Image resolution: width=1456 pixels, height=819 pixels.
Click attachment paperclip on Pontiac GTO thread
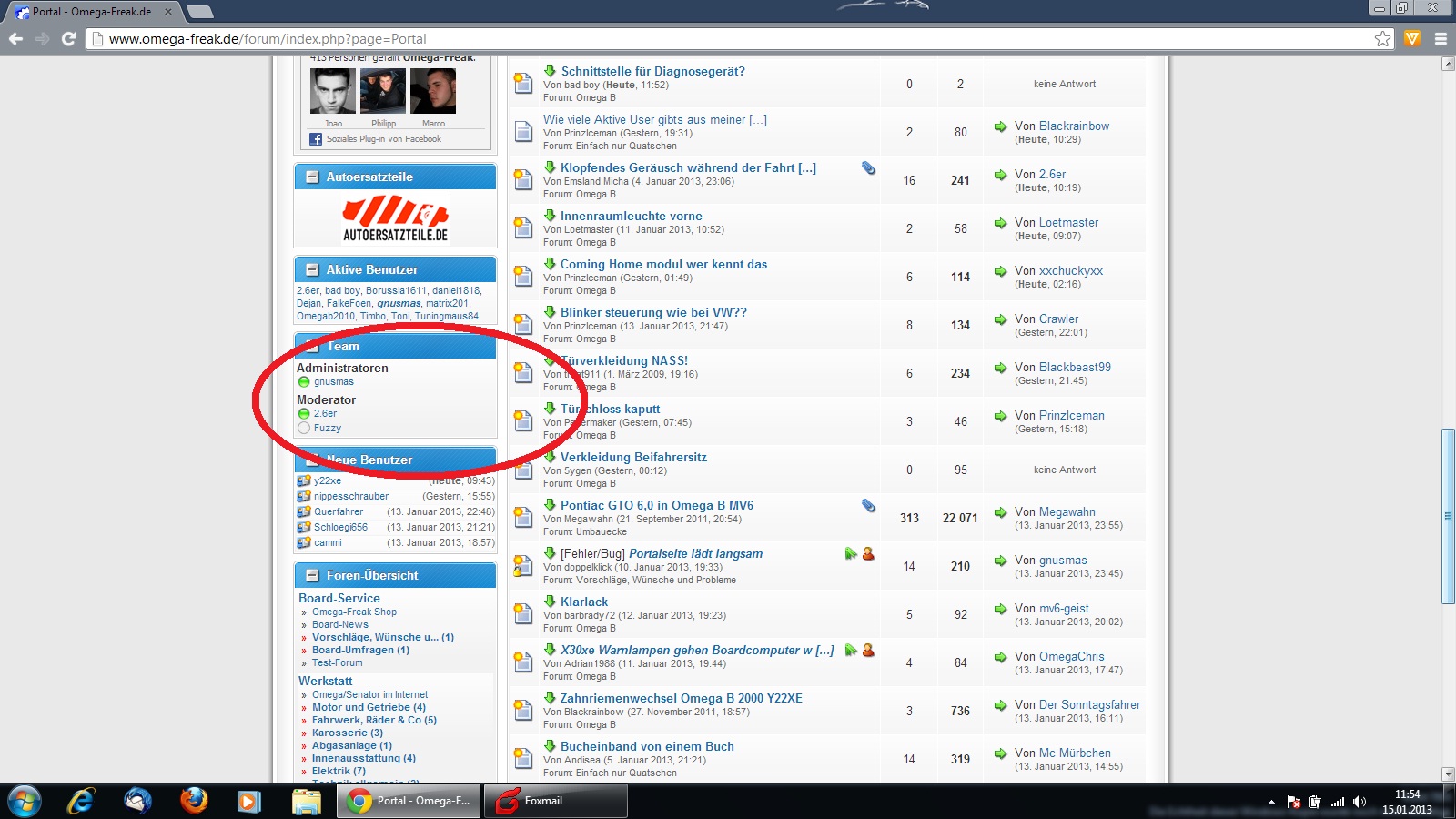click(x=868, y=505)
